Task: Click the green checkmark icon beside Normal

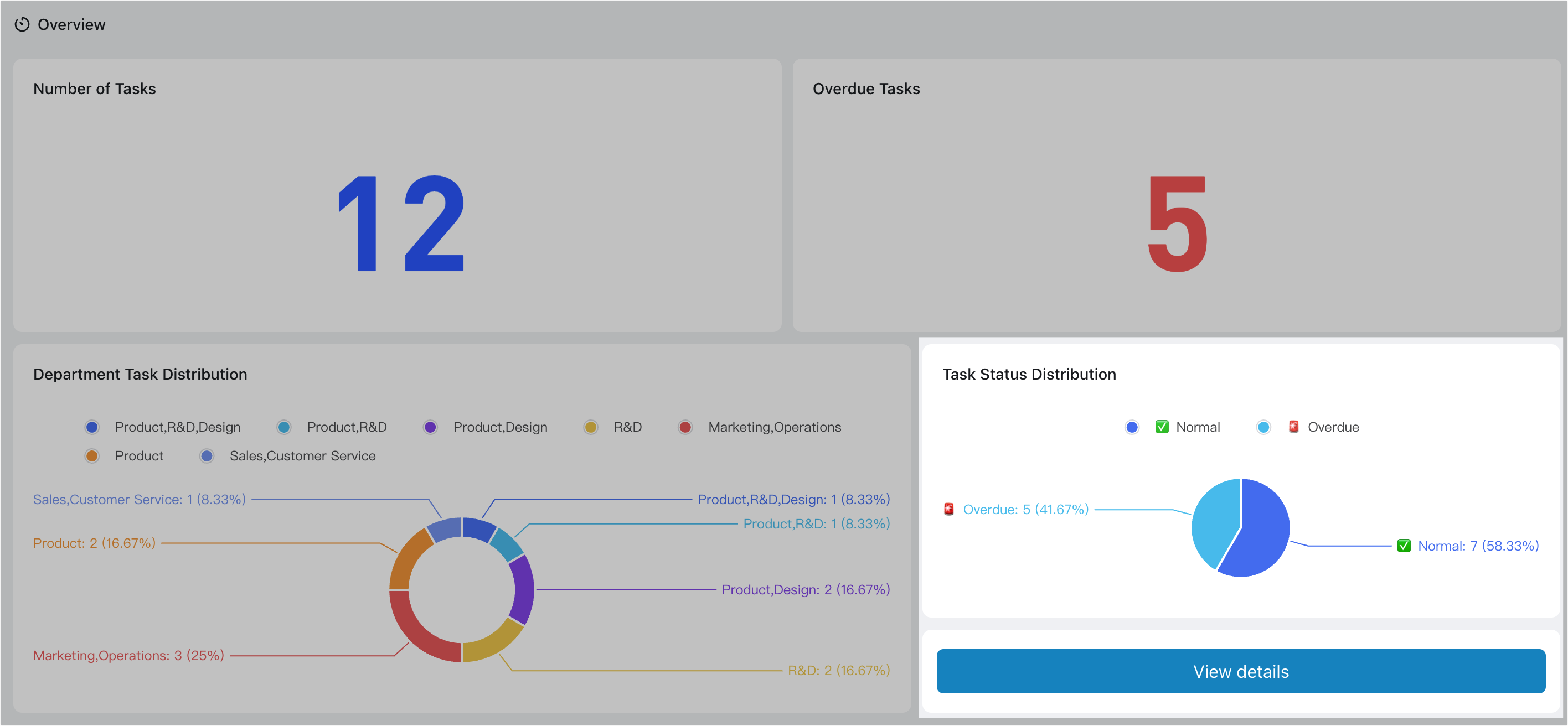Action: 1162,427
